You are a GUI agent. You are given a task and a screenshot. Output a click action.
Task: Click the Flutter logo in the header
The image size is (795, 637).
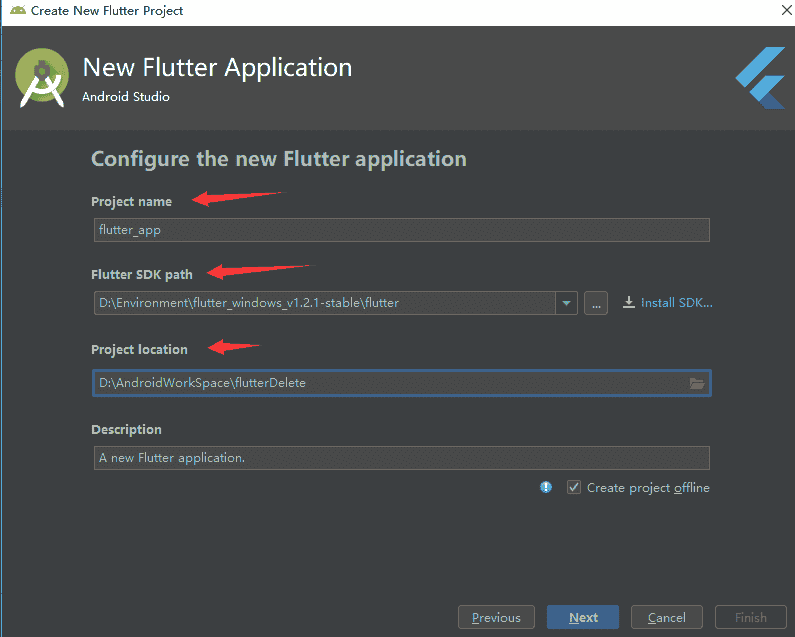pos(760,77)
